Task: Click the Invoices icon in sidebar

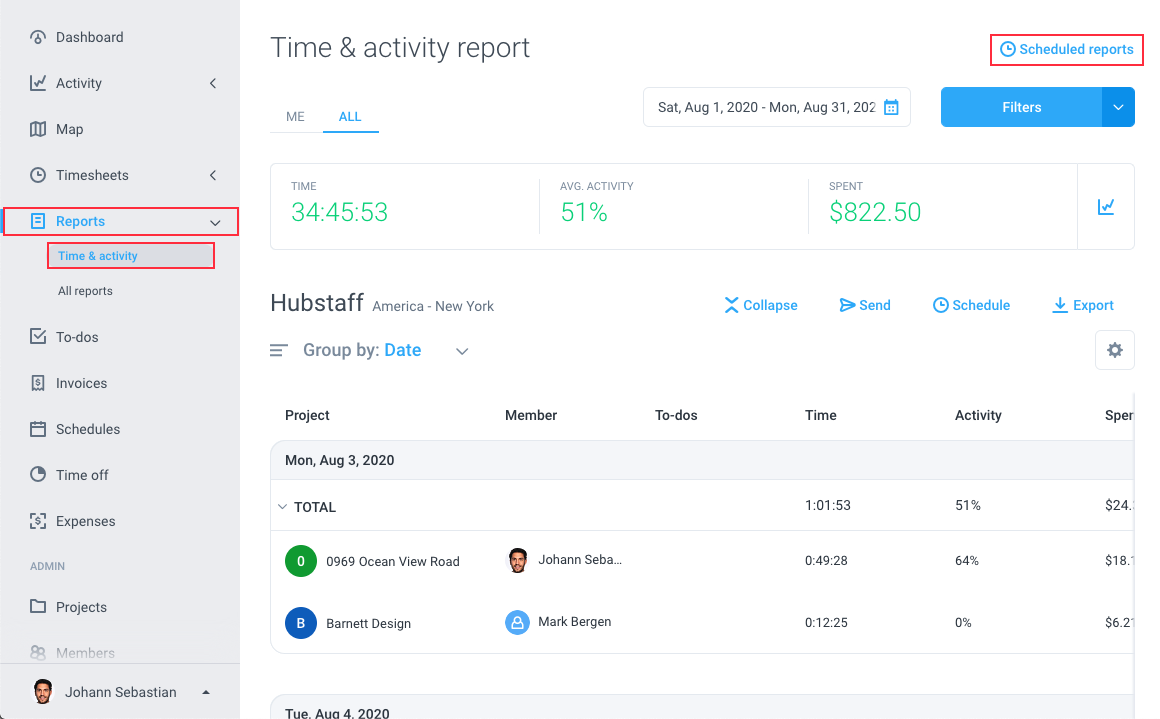Action: tap(38, 383)
